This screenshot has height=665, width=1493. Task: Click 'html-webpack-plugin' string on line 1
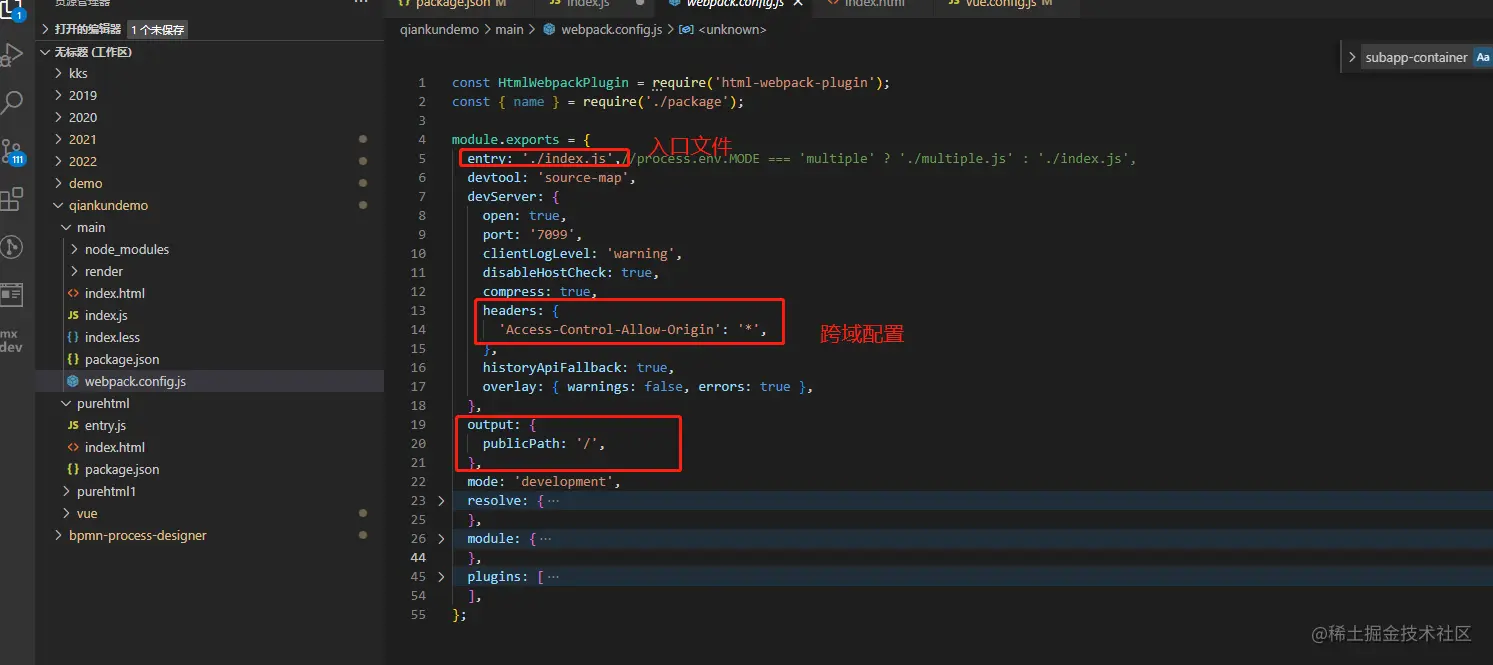point(797,83)
